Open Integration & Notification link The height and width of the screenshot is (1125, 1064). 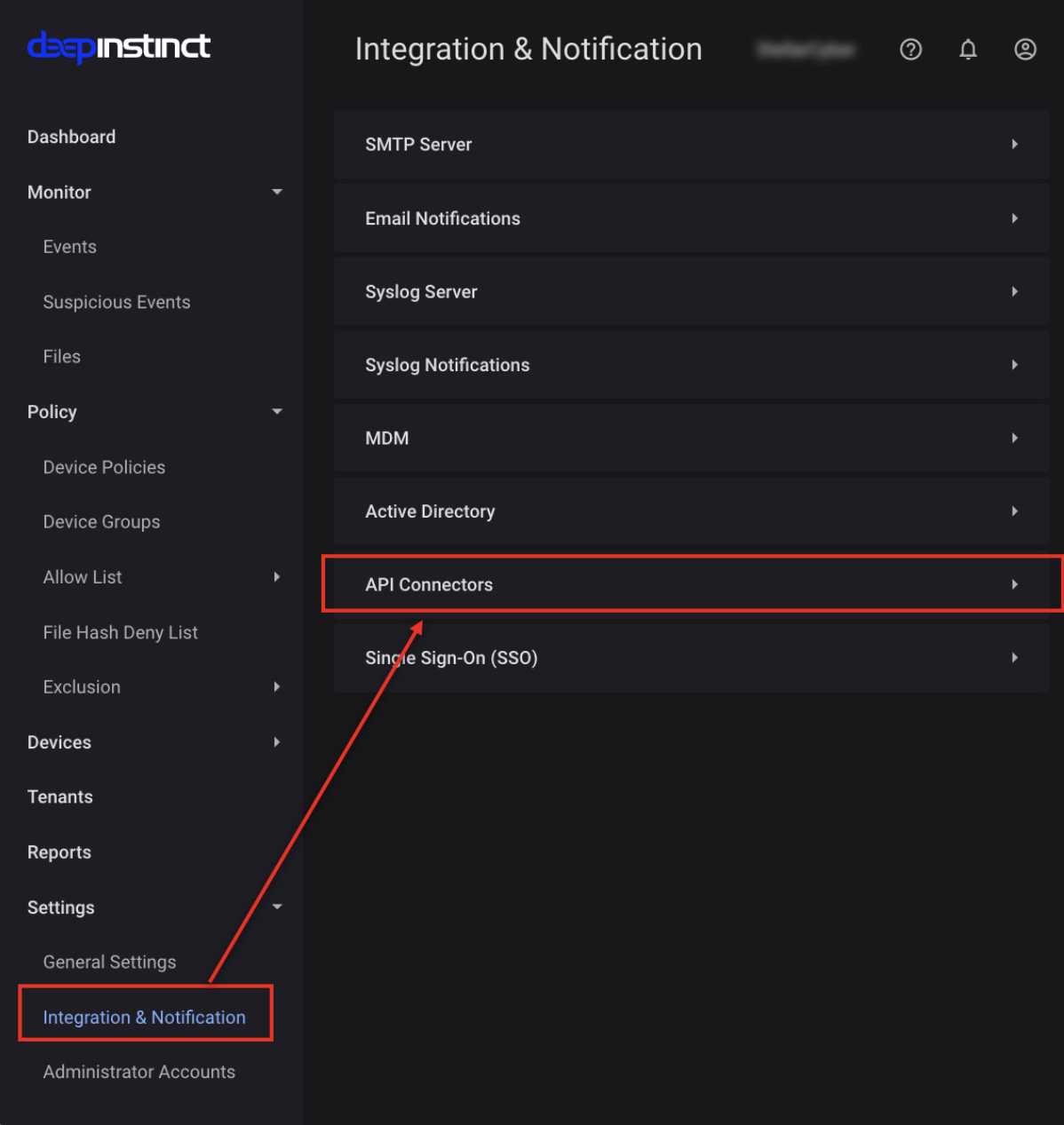(144, 1018)
